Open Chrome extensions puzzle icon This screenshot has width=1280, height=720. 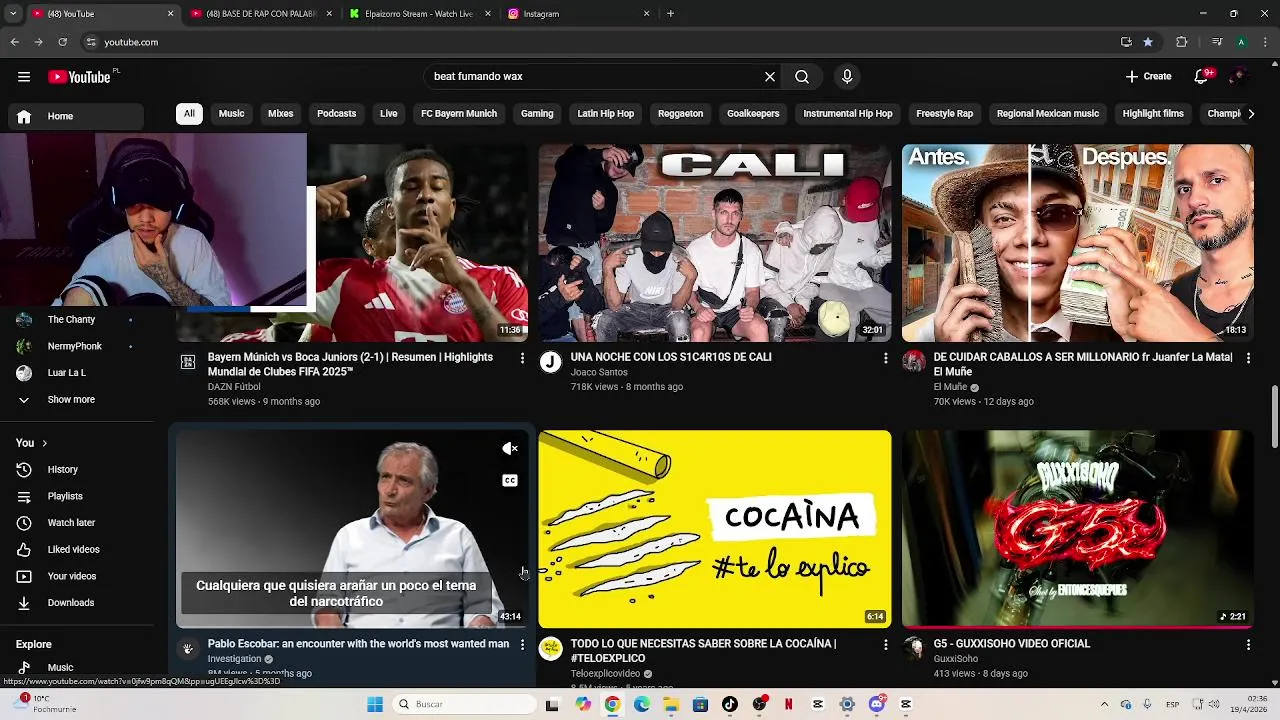(1182, 42)
